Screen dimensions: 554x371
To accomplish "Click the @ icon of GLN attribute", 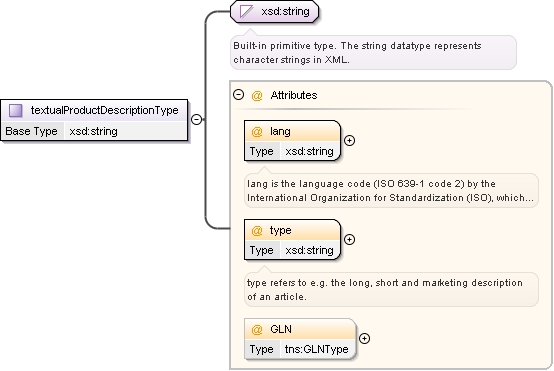I will point(257,329).
